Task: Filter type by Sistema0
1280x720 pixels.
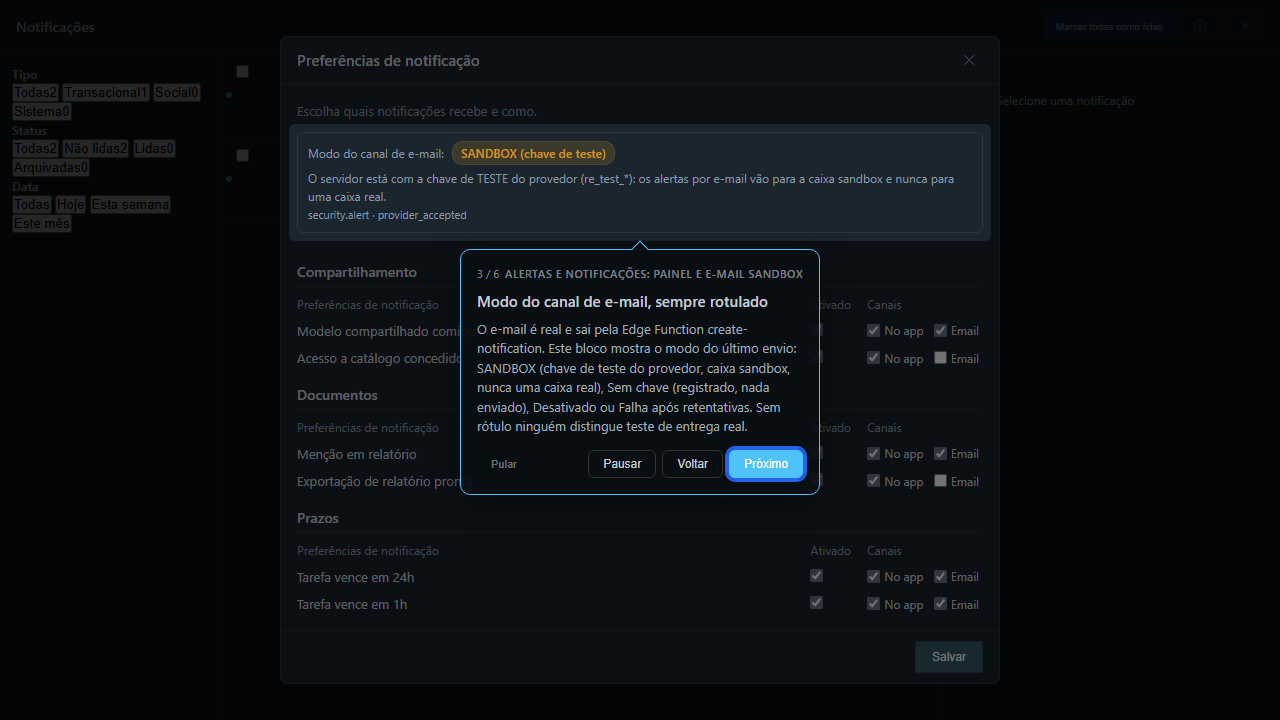Action: (42, 112)
